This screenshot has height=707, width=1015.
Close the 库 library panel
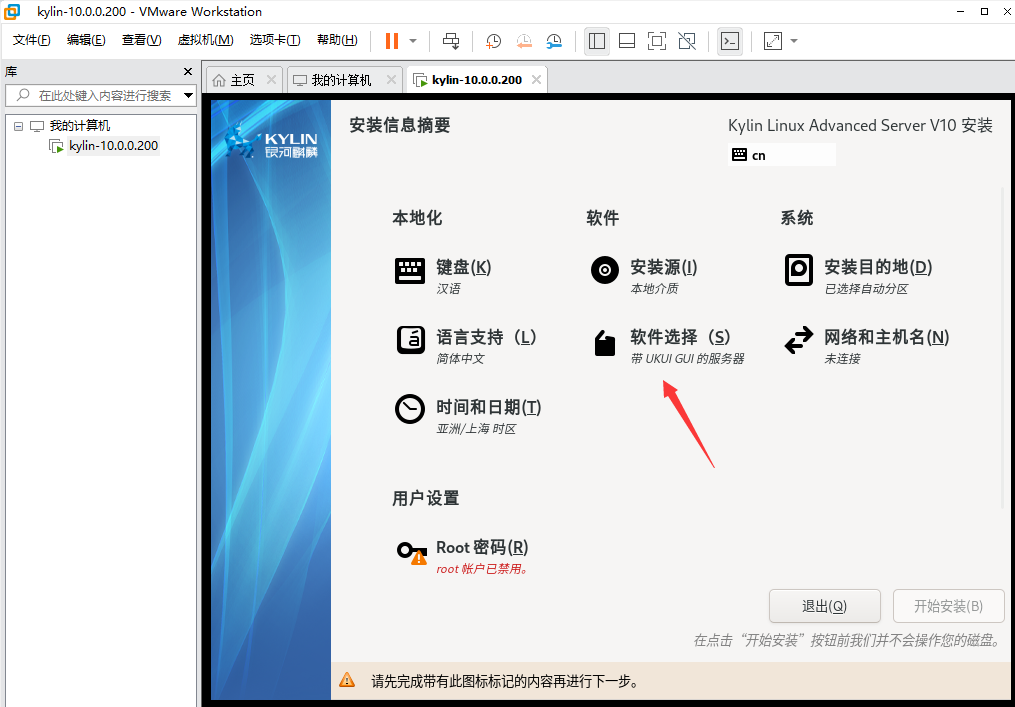(x=188, y=71)
